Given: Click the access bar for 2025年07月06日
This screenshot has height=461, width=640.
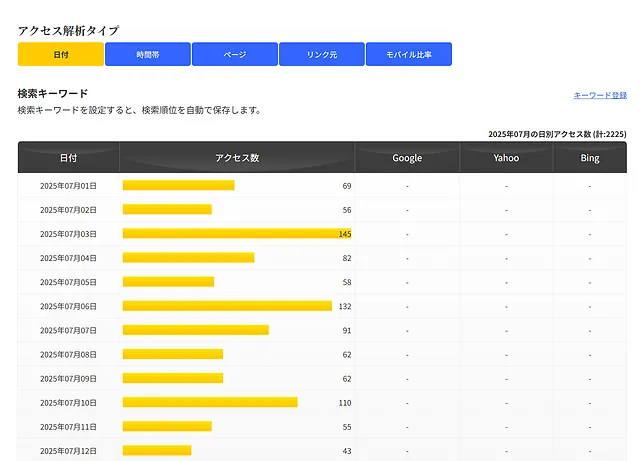Looking at the screenshot, I should (x=227, y=306).
